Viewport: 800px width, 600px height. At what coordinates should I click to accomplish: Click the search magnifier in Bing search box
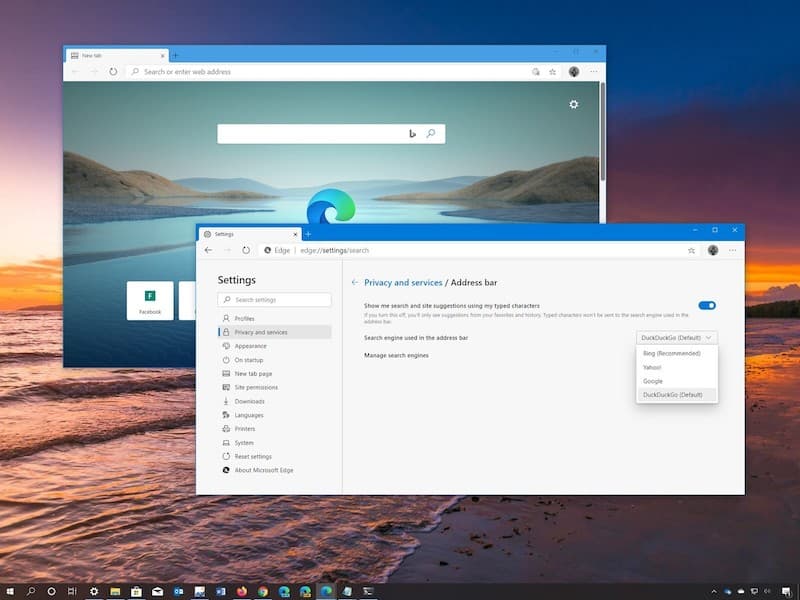click(431, 133)
